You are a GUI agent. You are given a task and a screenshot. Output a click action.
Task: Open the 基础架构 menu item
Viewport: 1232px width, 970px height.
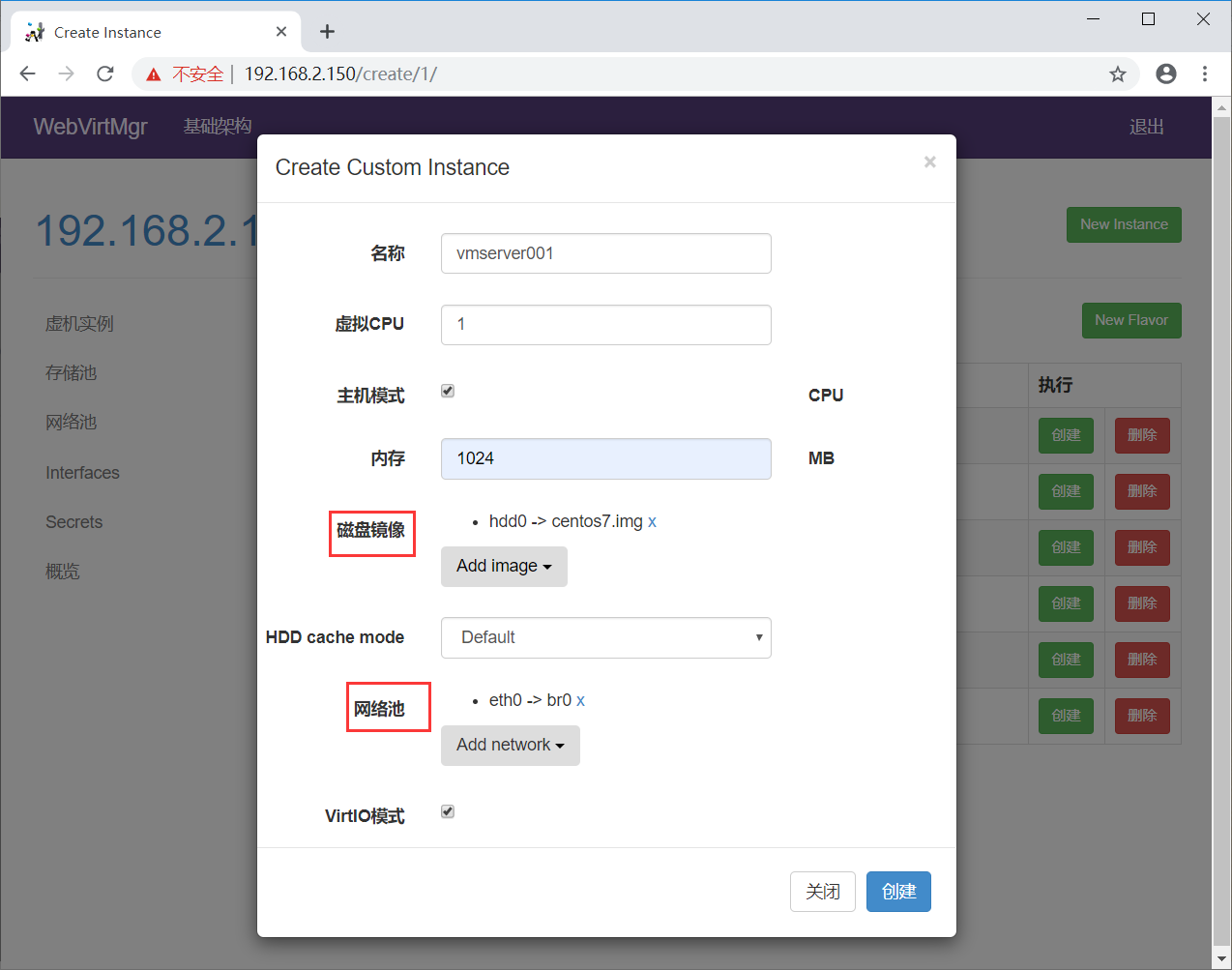[x=218, y=127]
